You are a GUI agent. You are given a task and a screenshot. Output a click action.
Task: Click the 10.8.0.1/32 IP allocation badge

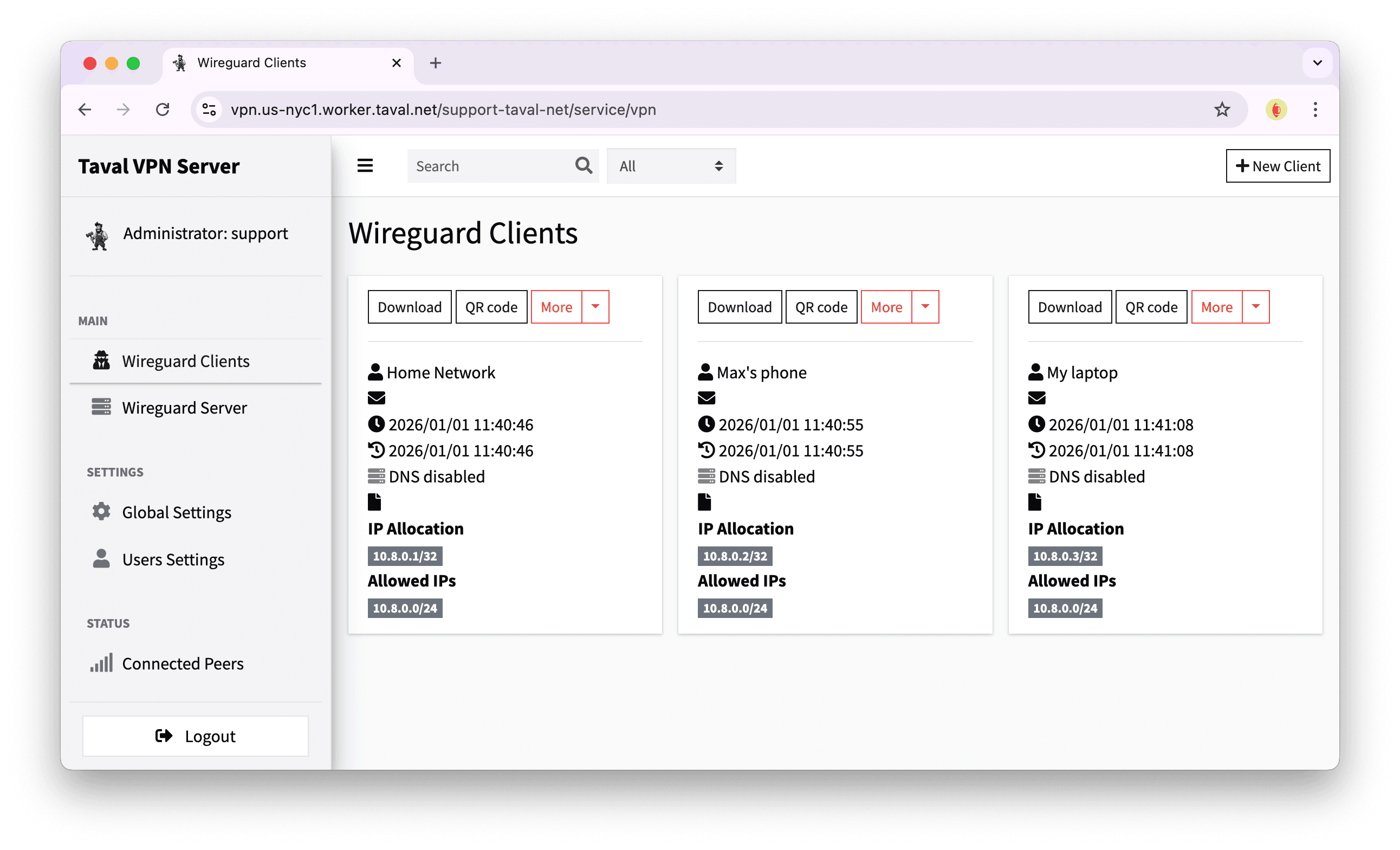coord(405,556)
